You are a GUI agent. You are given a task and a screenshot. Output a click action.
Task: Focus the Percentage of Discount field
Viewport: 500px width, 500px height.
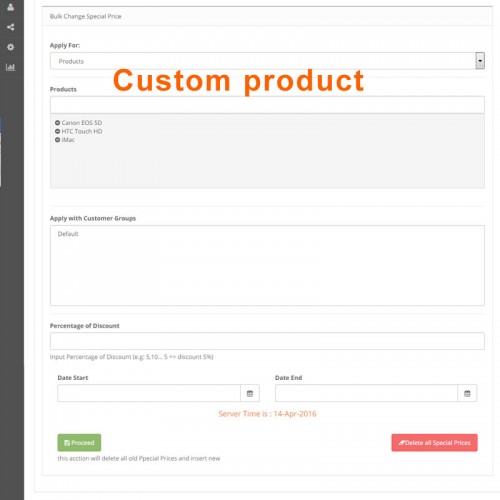click(x=267, y=341)
